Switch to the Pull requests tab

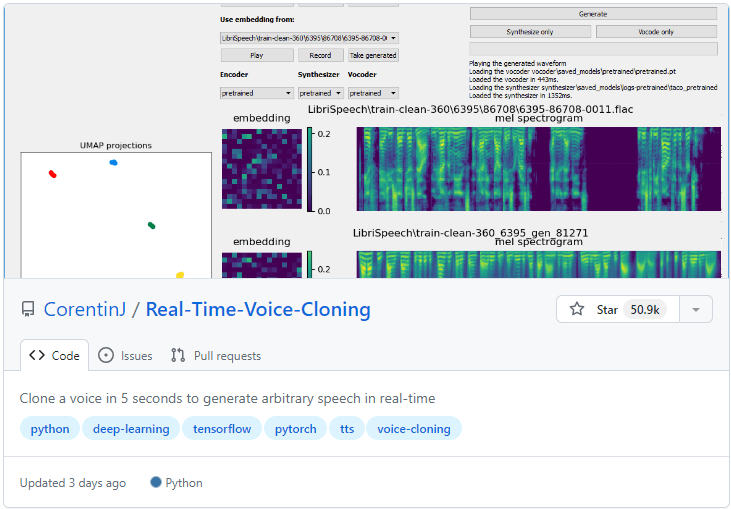pos(216,356)
